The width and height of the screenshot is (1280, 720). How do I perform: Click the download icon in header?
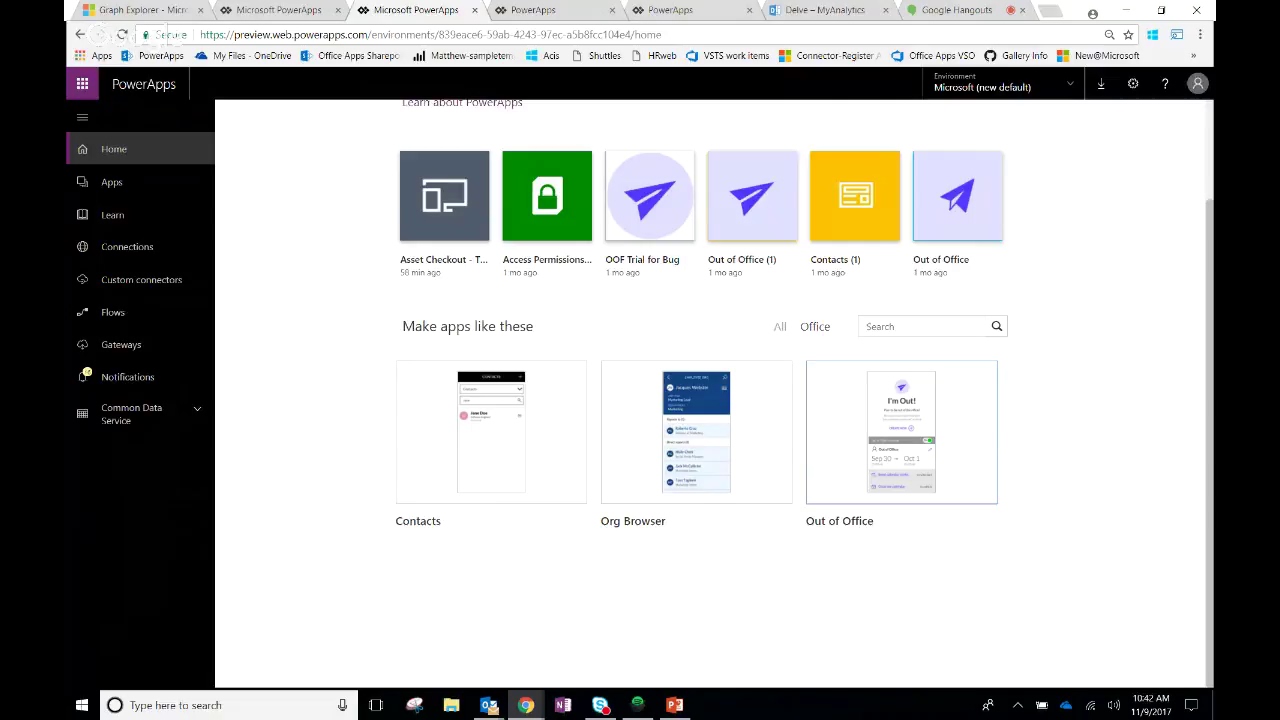click(x=1101, y=84)
